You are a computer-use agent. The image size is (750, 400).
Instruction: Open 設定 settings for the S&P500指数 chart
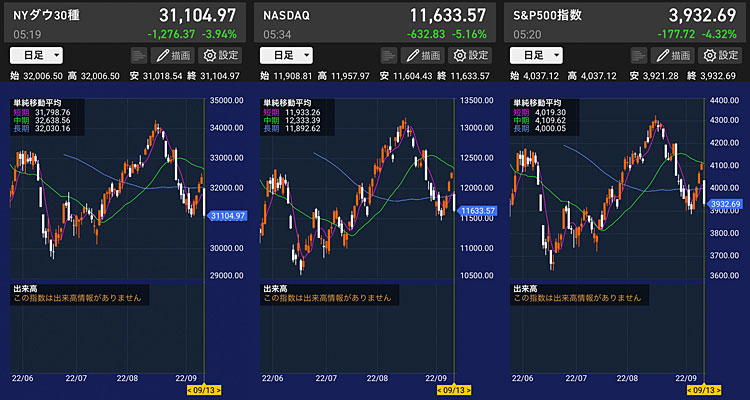[720, 56]
